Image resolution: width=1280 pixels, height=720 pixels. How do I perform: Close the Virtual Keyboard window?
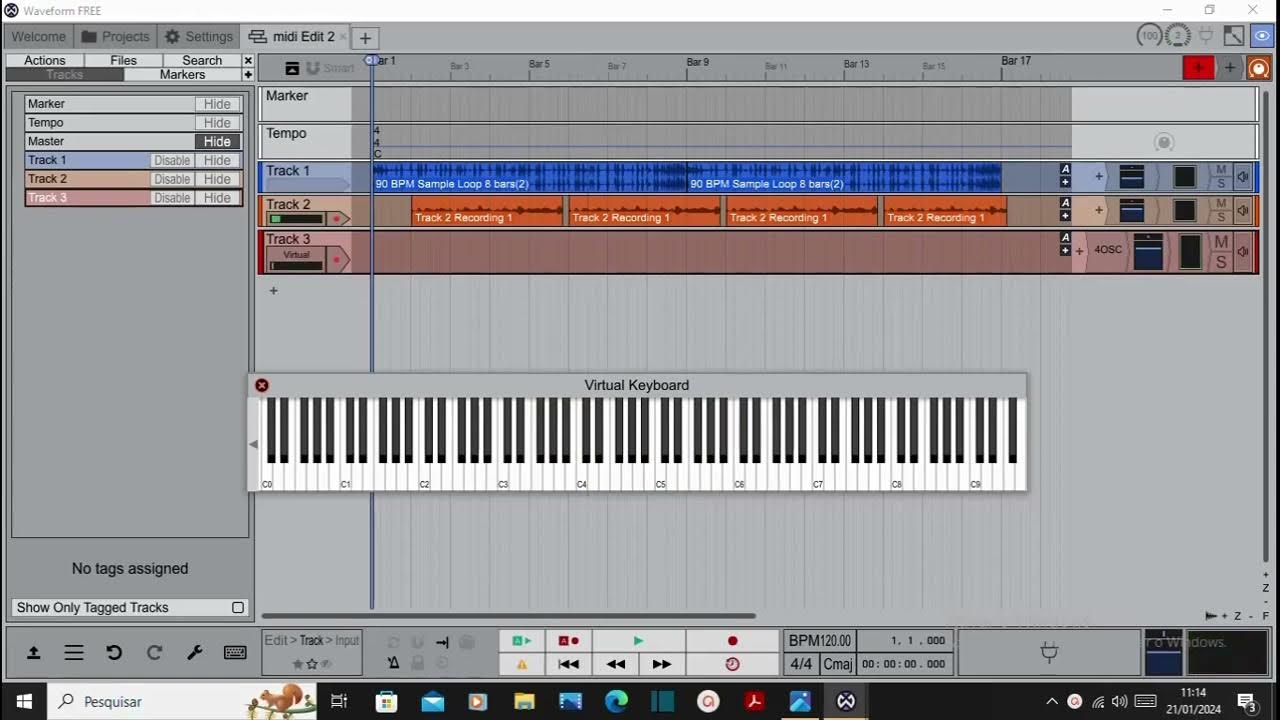pos(262,385)
